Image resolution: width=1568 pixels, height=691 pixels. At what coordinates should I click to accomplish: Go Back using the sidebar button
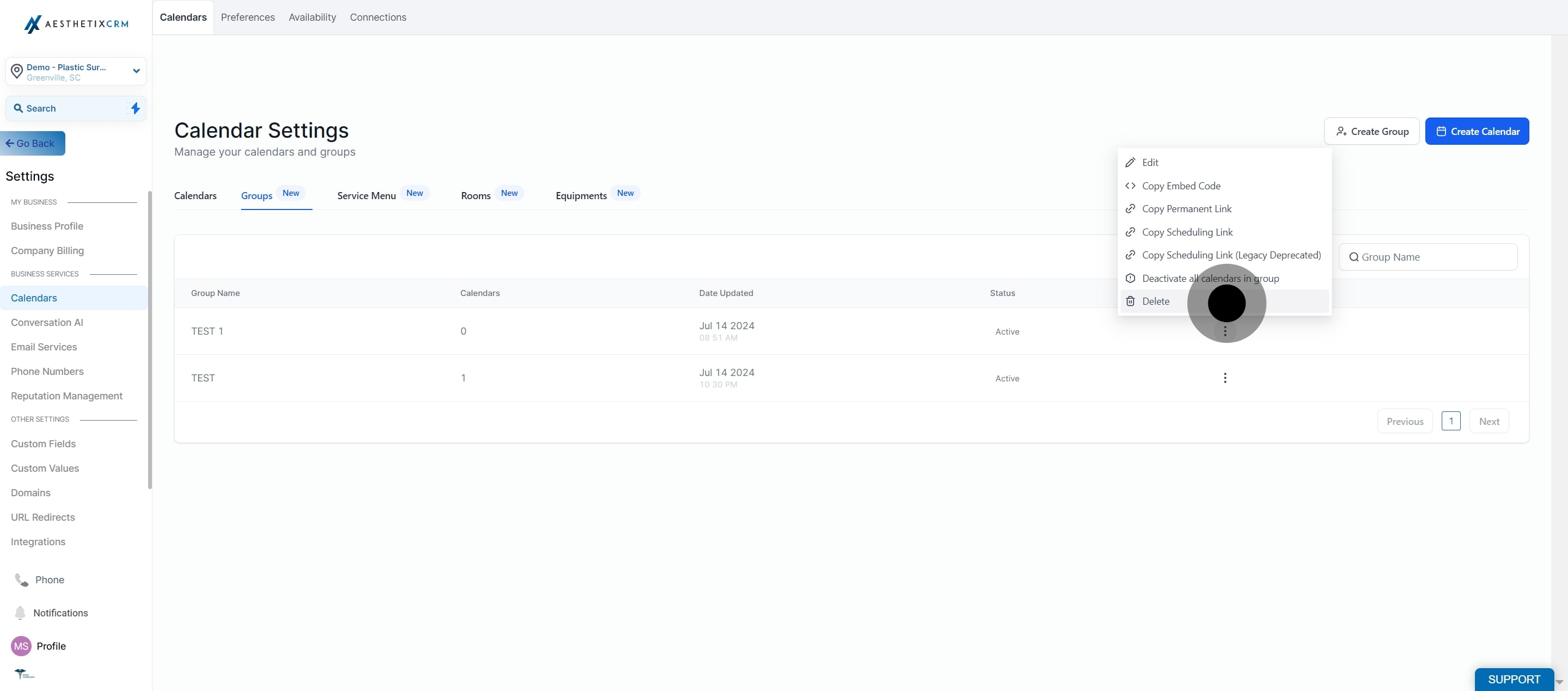(x=32, y=144)
